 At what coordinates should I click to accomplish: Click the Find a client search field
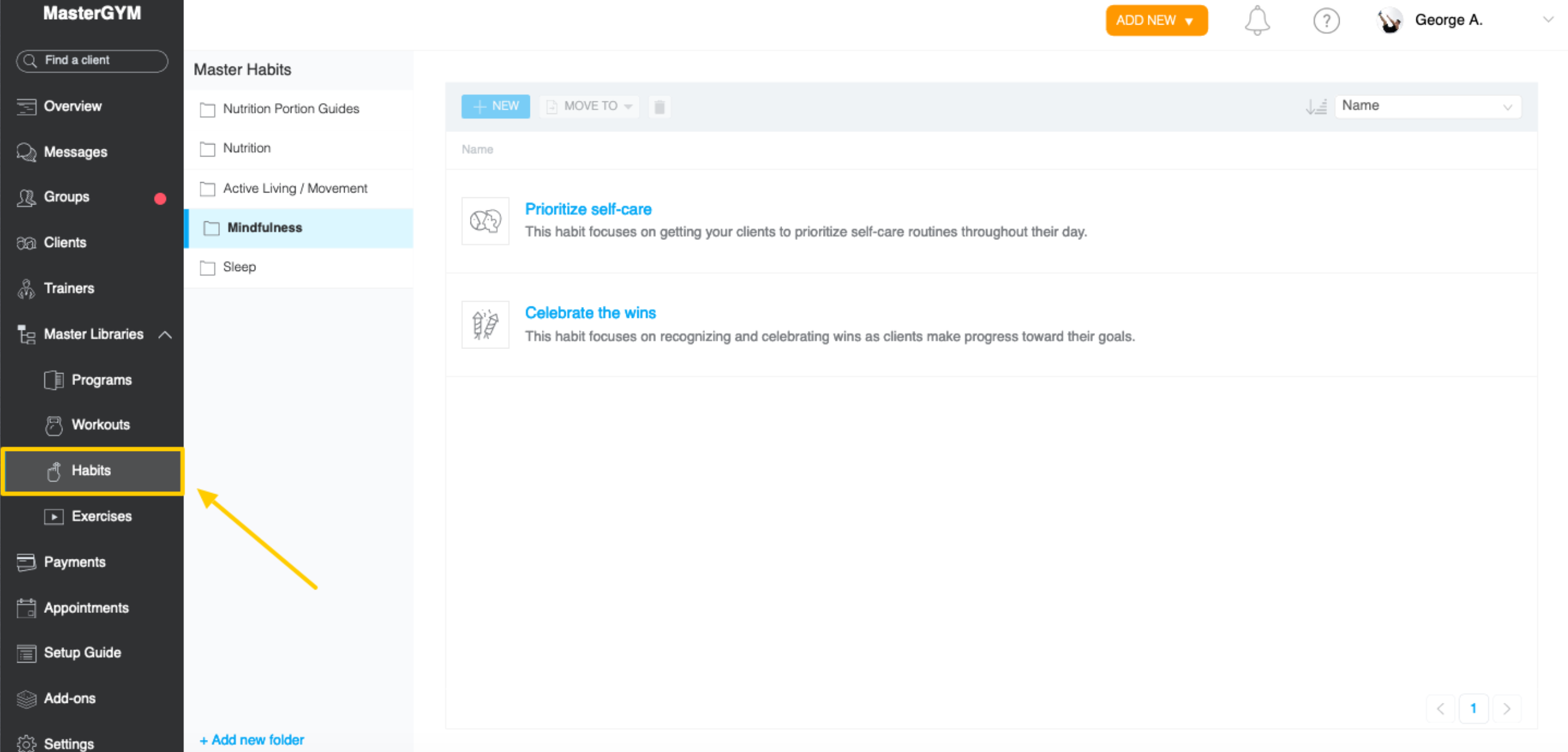[92, 61]
